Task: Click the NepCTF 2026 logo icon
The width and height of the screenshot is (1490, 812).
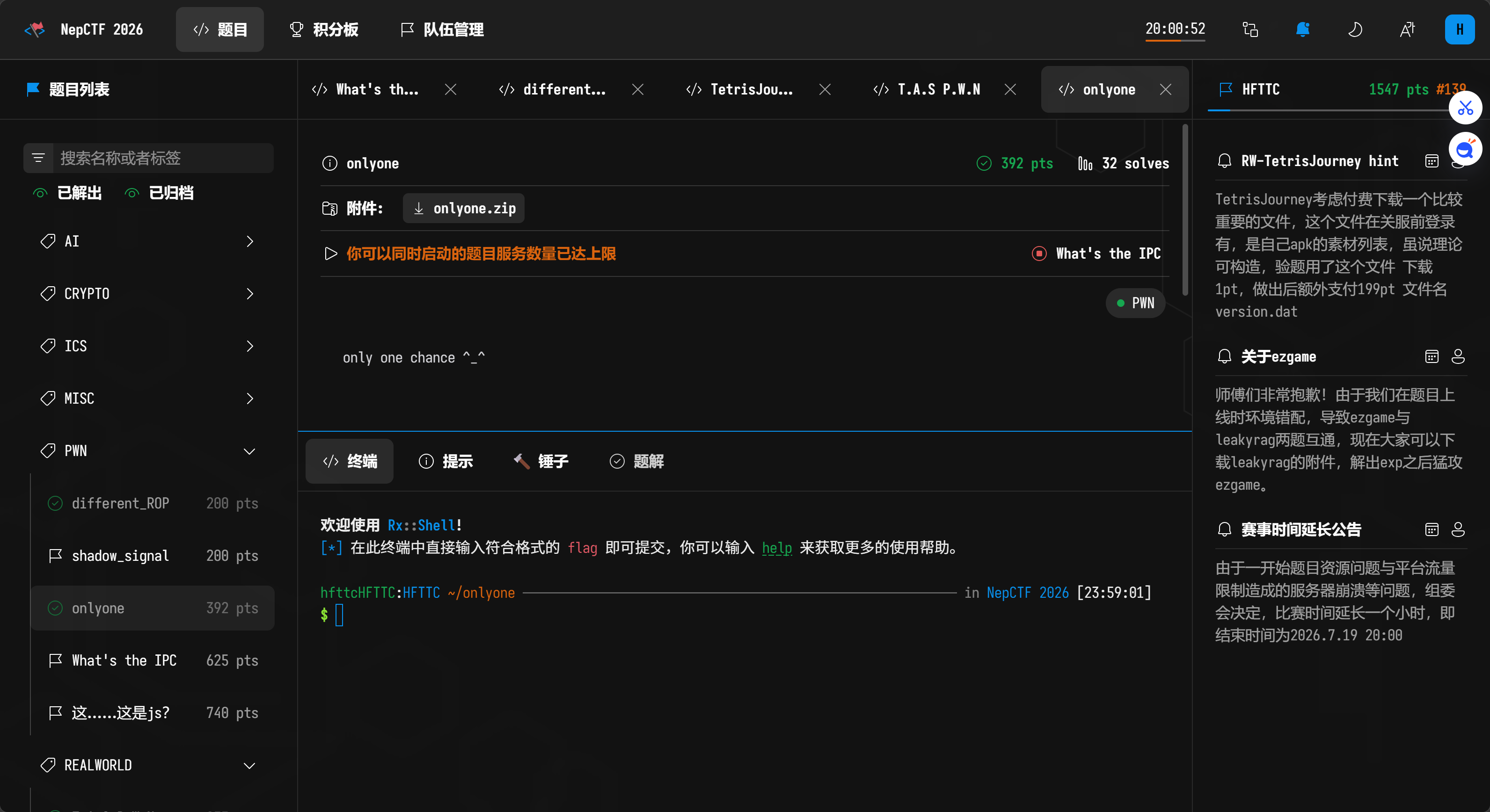Action: point(35,29)
